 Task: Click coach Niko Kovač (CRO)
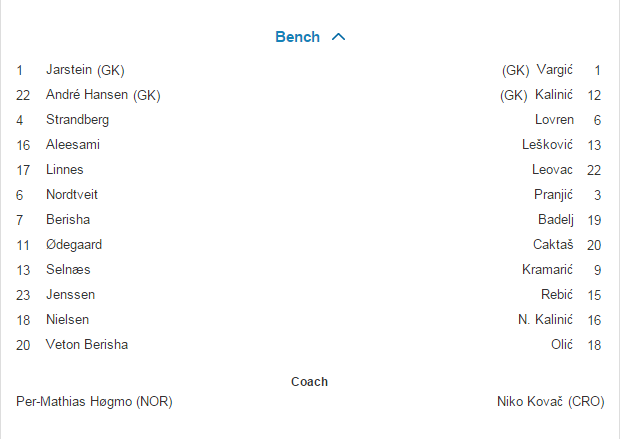(x=550, y=402)
